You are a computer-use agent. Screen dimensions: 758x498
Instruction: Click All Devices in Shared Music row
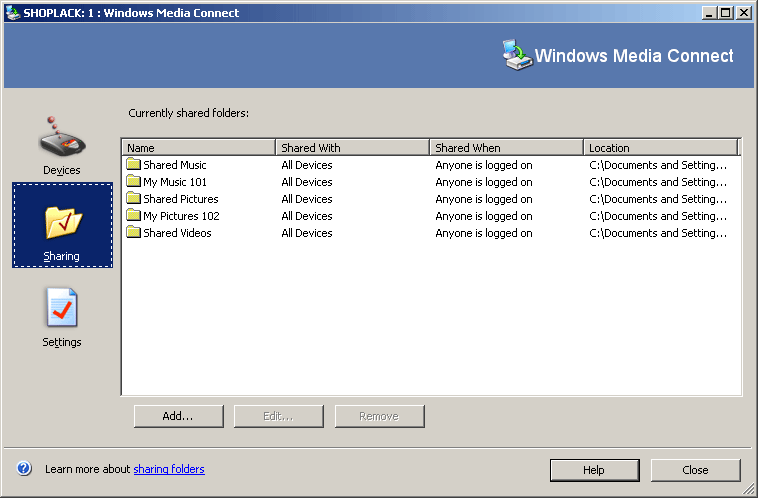[x=307, y=165]
